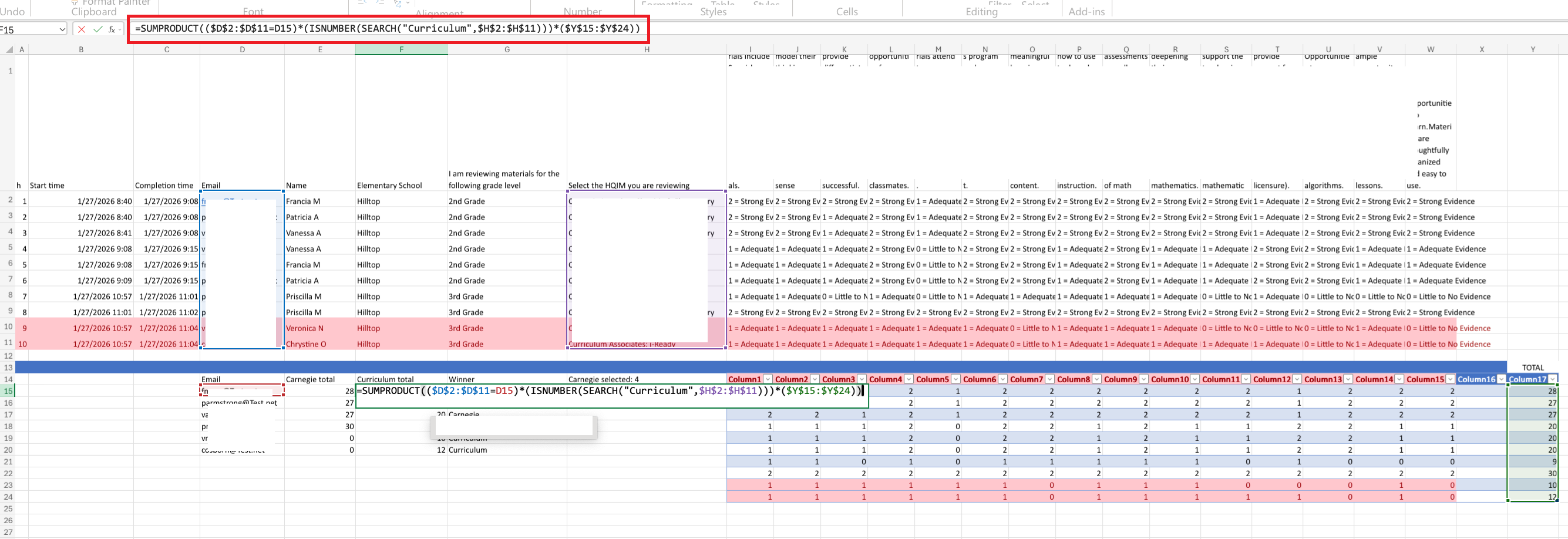Click the 'Carnegie total' header cell
The height and width of the screenshot is (539, 1568).
tap(320, 379)
